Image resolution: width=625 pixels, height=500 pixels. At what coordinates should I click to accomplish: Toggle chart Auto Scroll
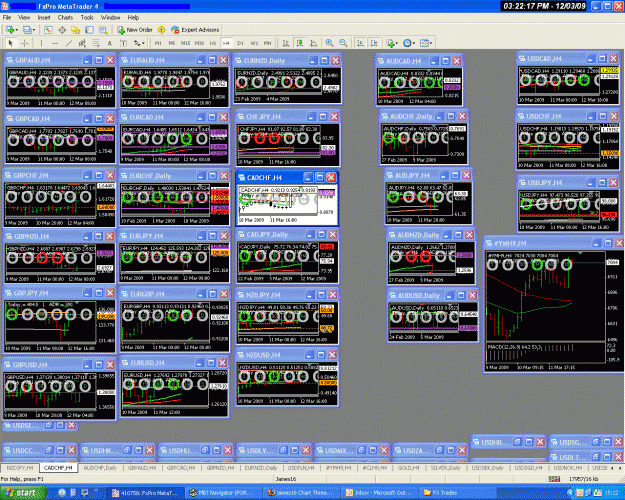point(360,43)
